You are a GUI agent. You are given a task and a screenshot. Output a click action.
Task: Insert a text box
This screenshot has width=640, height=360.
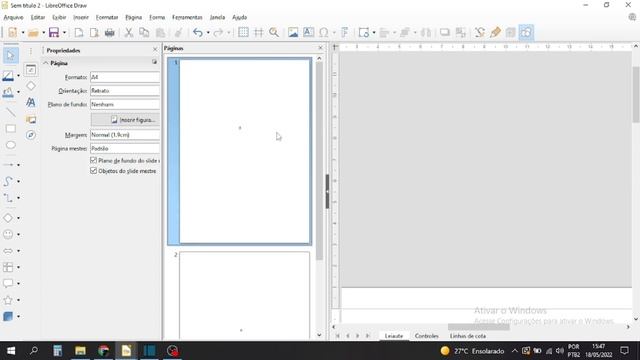[309, 32]
